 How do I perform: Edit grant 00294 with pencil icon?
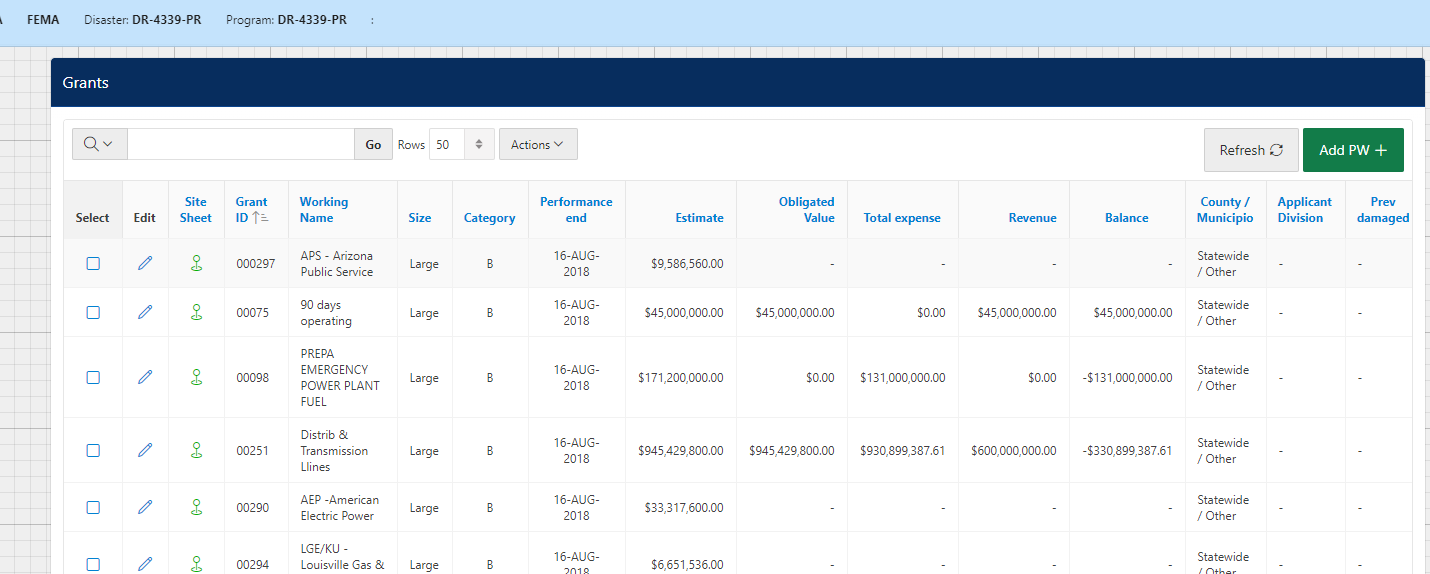tap(145, 564)
